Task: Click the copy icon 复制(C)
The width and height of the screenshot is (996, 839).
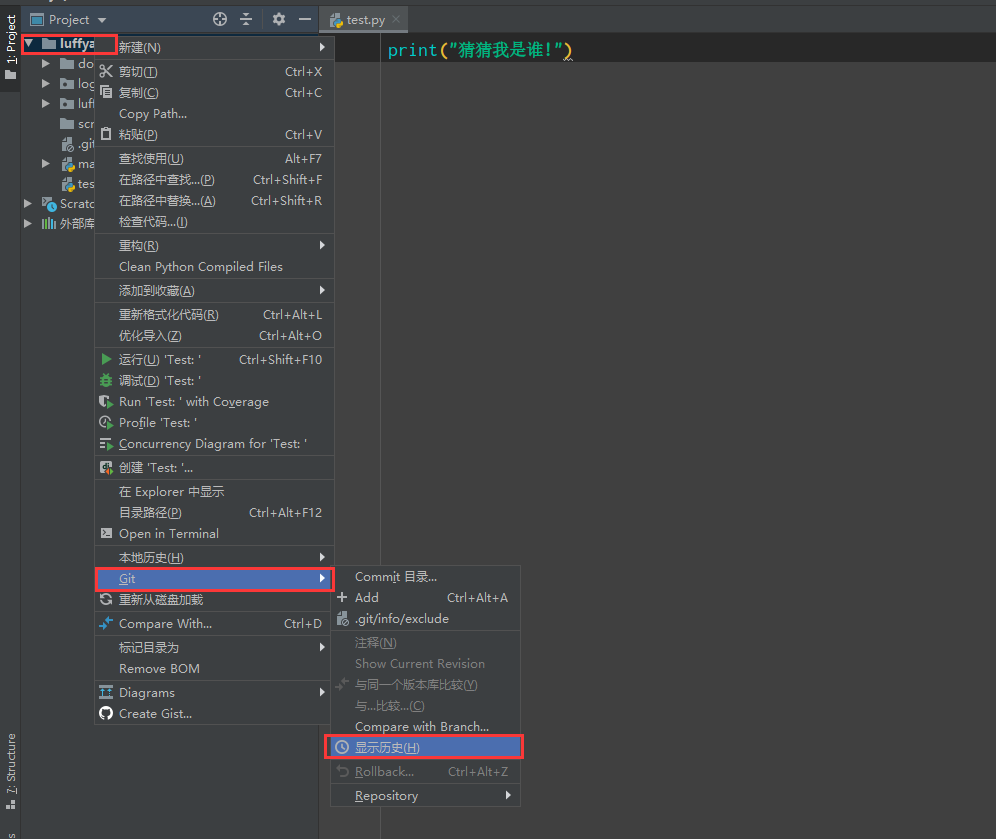Action: pos(106,92)
